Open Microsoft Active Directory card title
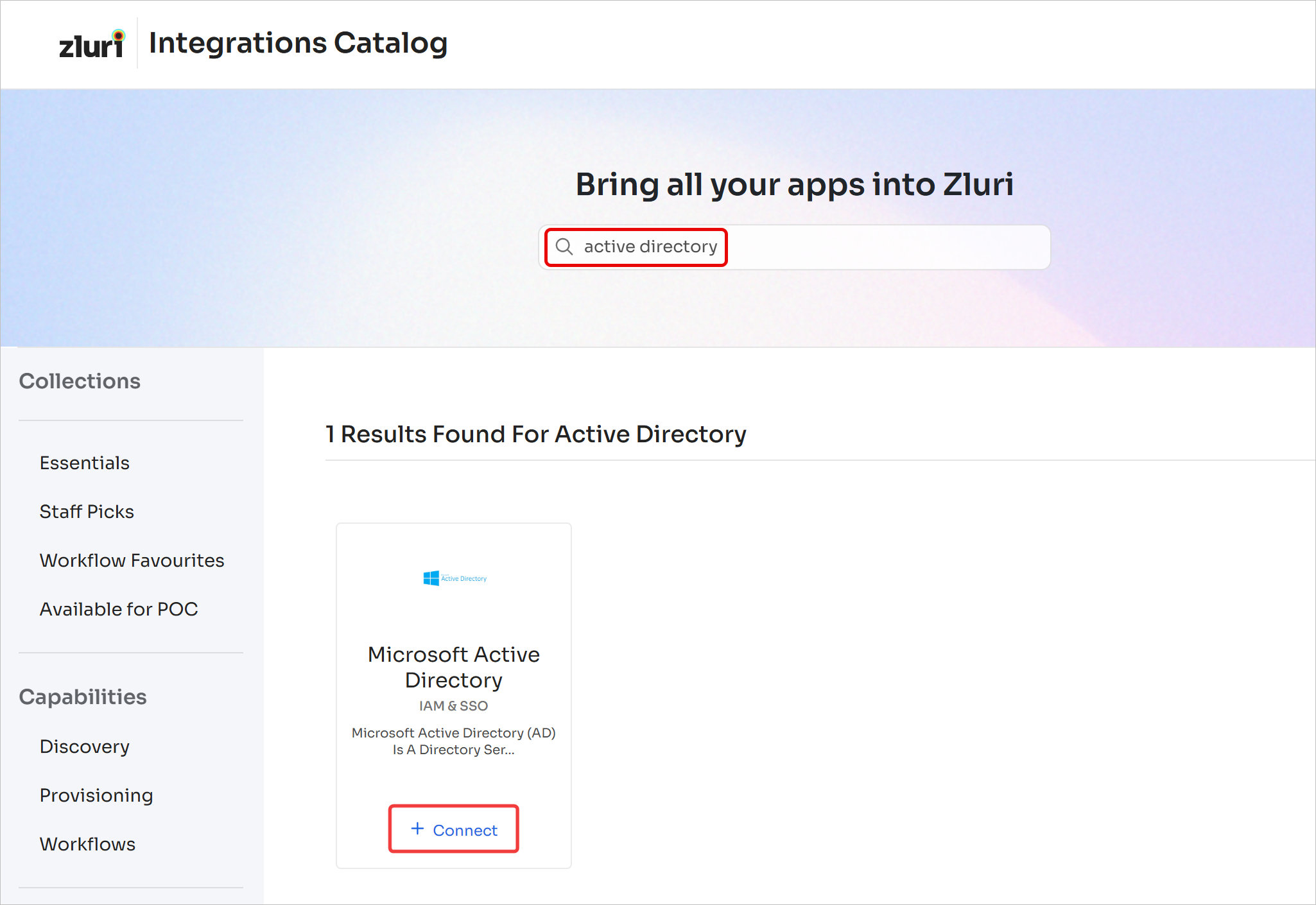Image resolution: width=1316 pixels, height=905 pixels. [x=454, y=667]
